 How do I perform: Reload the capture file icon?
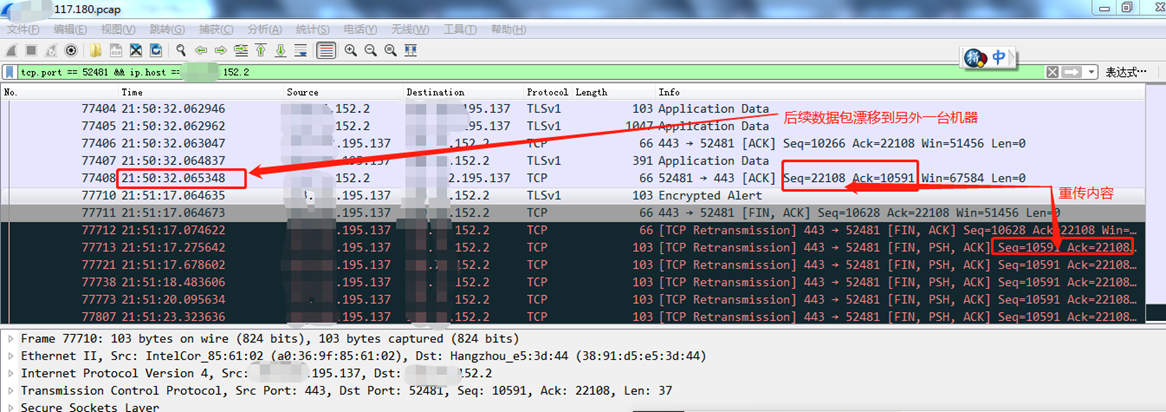[157, 50]
